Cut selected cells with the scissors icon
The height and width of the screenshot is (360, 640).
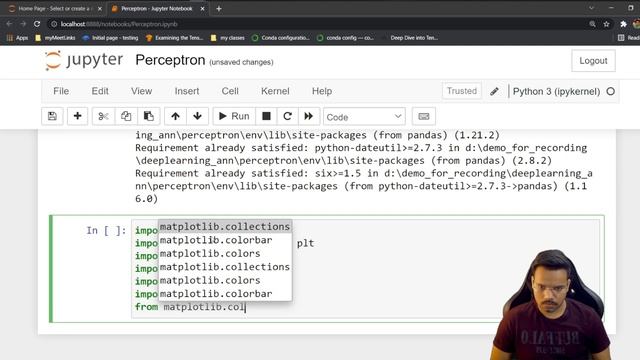pyautogui.click(x=103, y=116)
